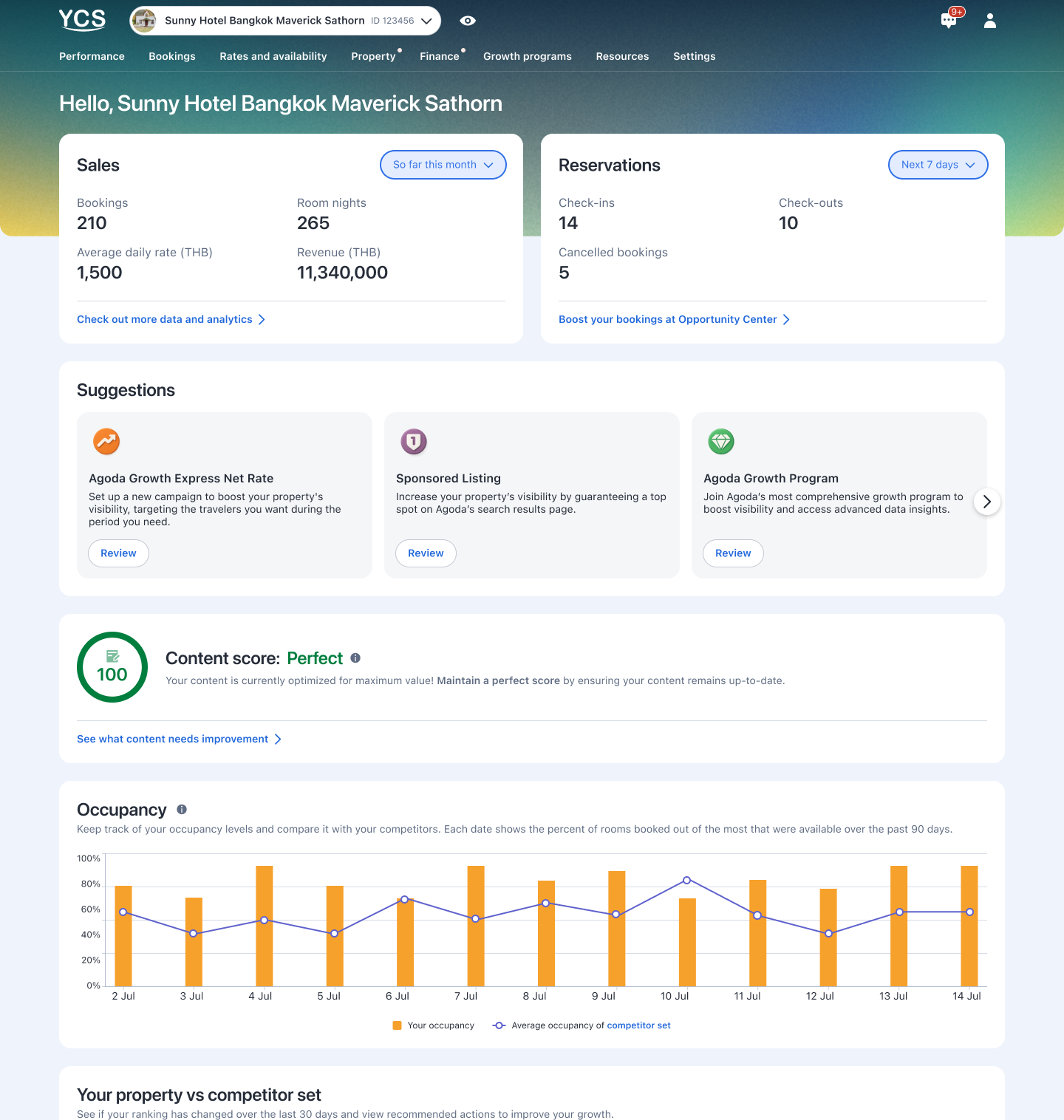The width and height of the screenshot is (1064, 1120).
Task: Click the info icon beside Content score
Action: tap(356, 658)
